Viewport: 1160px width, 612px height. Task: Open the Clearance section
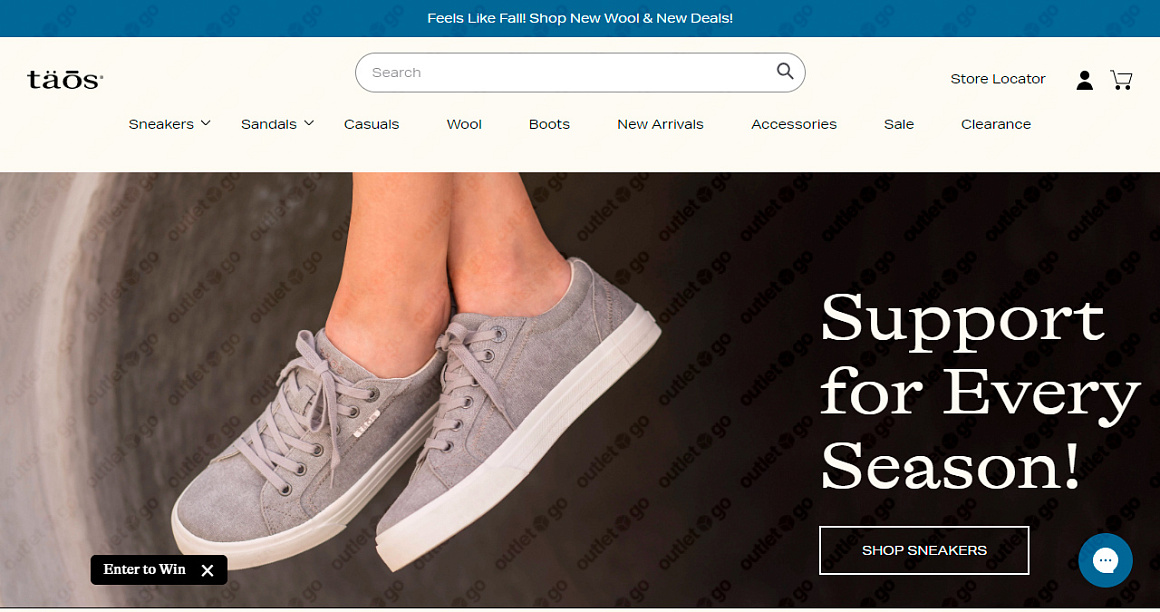tap(996, 124)
